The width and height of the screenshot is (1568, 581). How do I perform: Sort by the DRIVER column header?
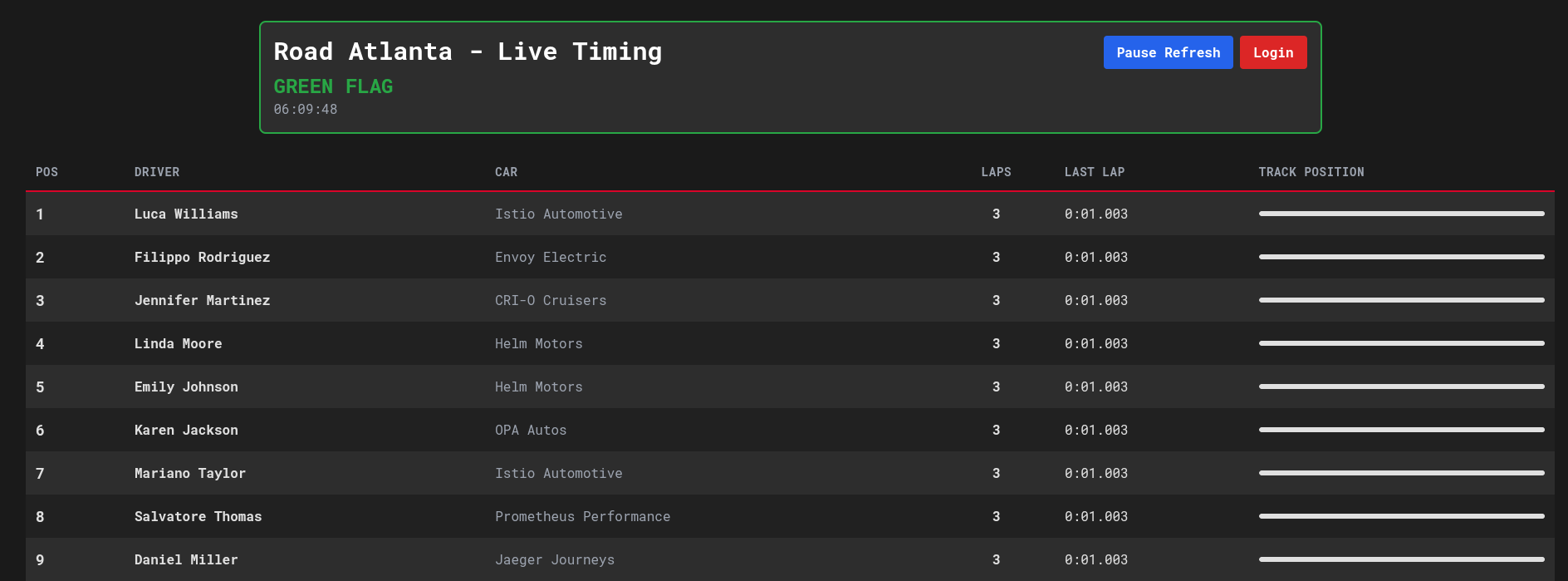[157, 172]
